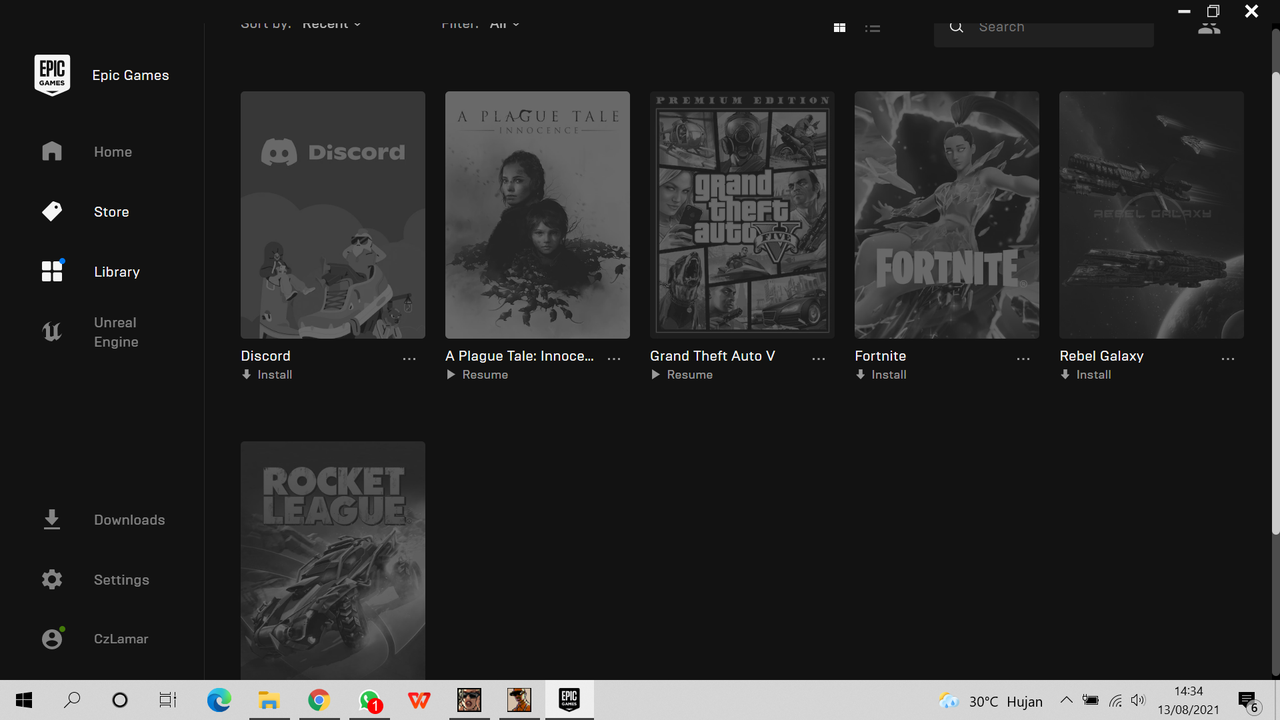This screenshot has height=720, width=1280.
Task: Open the Discord options ellipsis menu
Action: [x=409, y=358]
